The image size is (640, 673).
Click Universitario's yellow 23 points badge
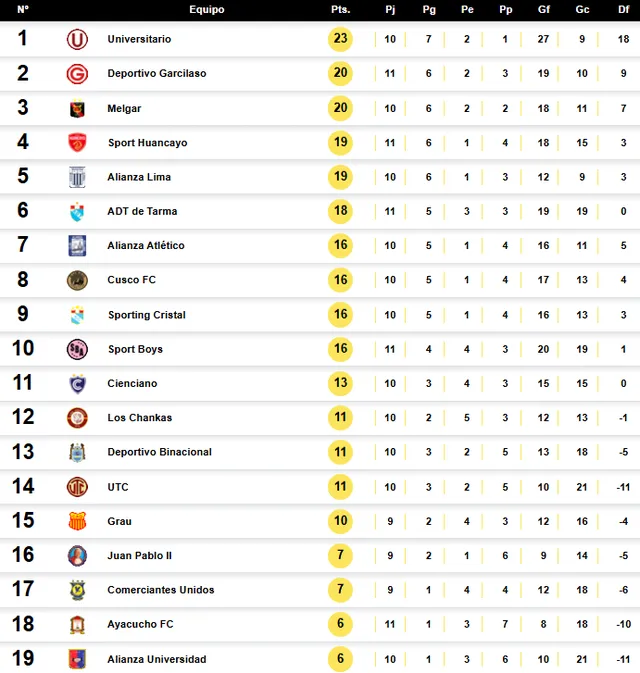click(x=340, y=39)
